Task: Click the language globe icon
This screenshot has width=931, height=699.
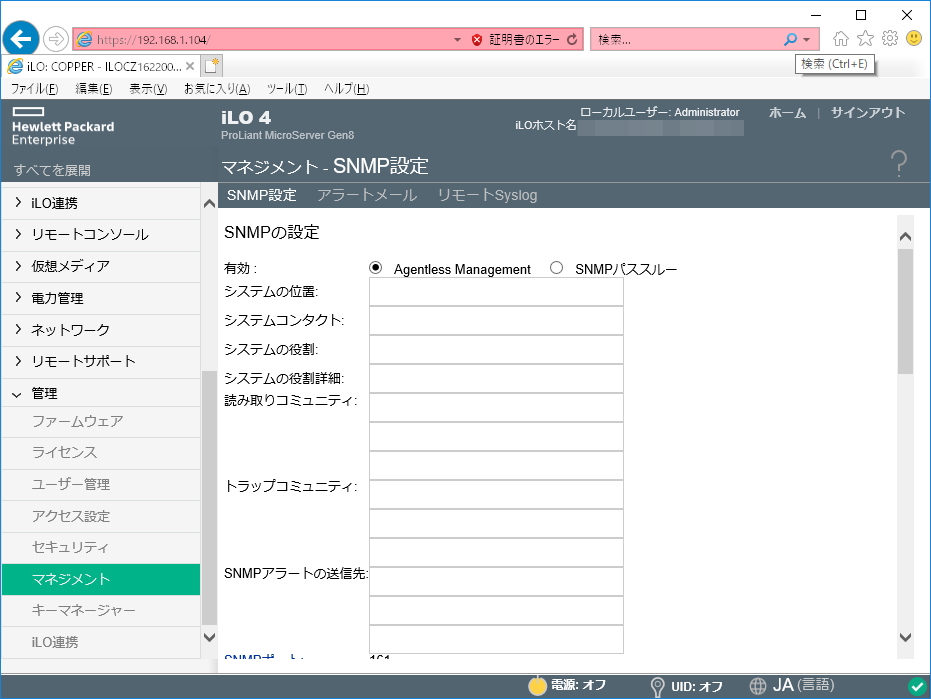Action: click(758, 686)
